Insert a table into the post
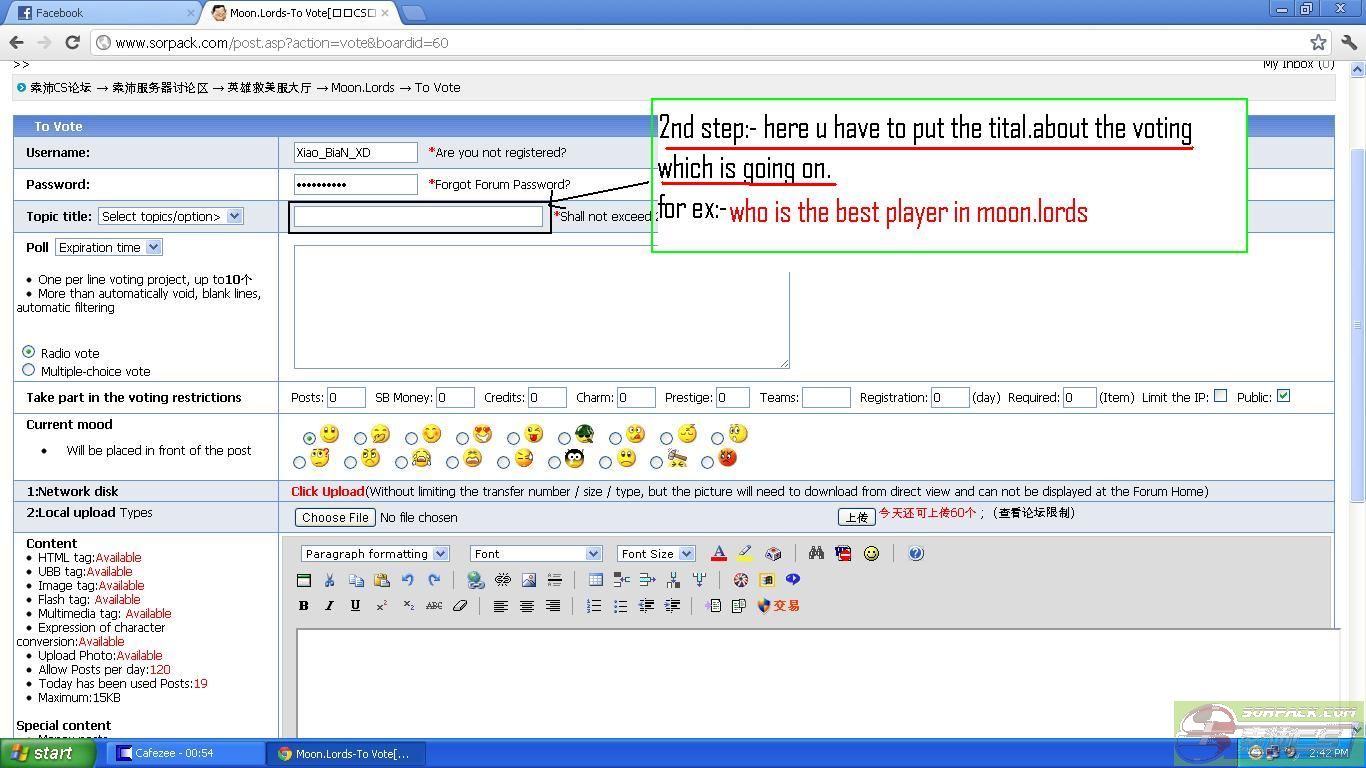The height and width of the screenshot is (768, 1366). click(595, 580)
